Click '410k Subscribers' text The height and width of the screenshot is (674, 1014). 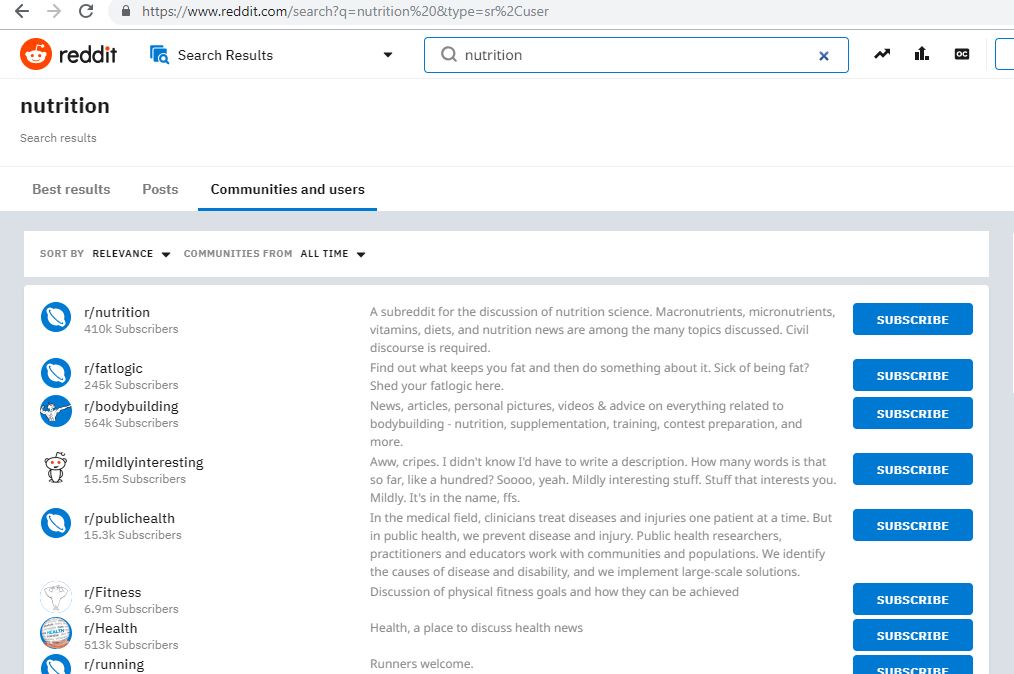(131, 329)
